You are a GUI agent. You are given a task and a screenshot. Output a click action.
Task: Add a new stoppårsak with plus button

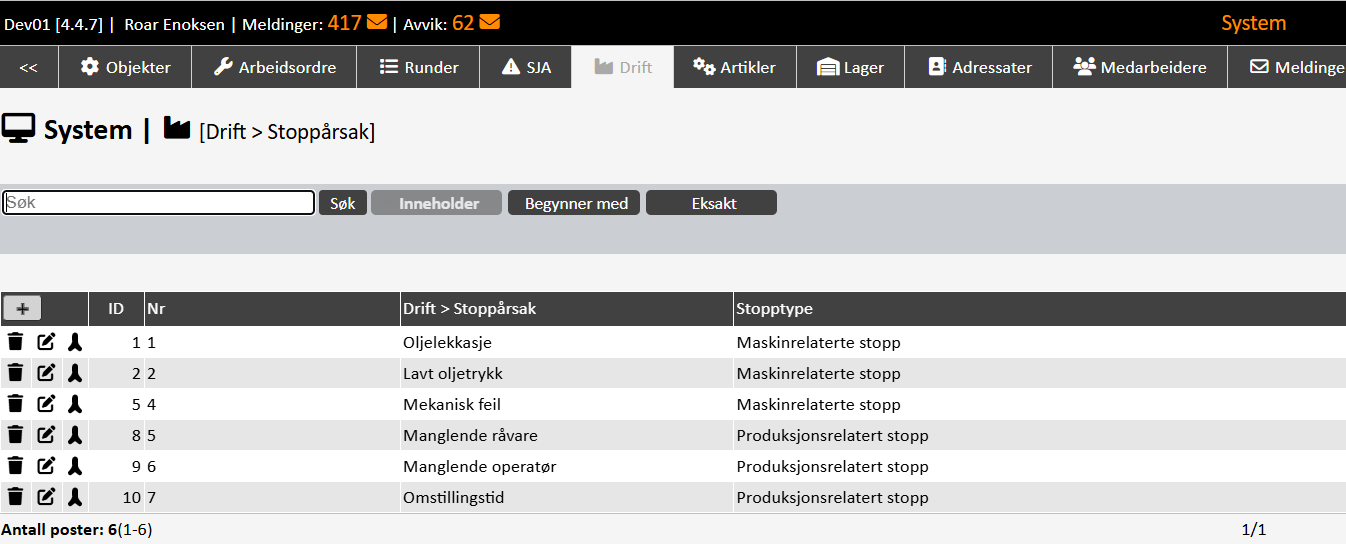point(22,308)
